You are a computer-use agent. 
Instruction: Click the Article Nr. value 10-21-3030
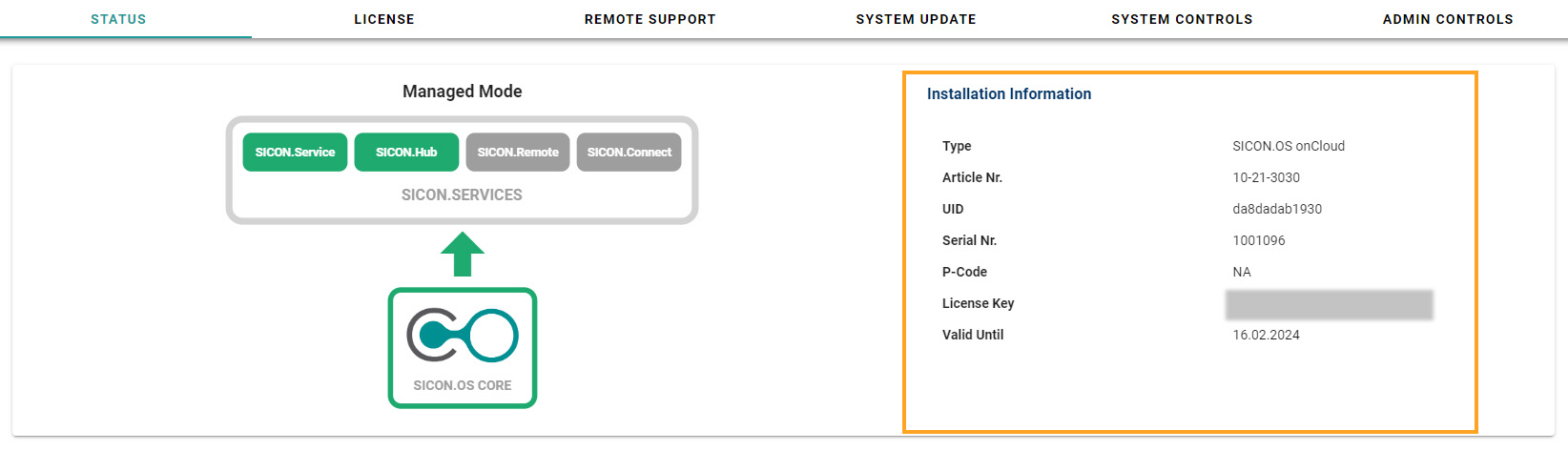click(1266, 177)
